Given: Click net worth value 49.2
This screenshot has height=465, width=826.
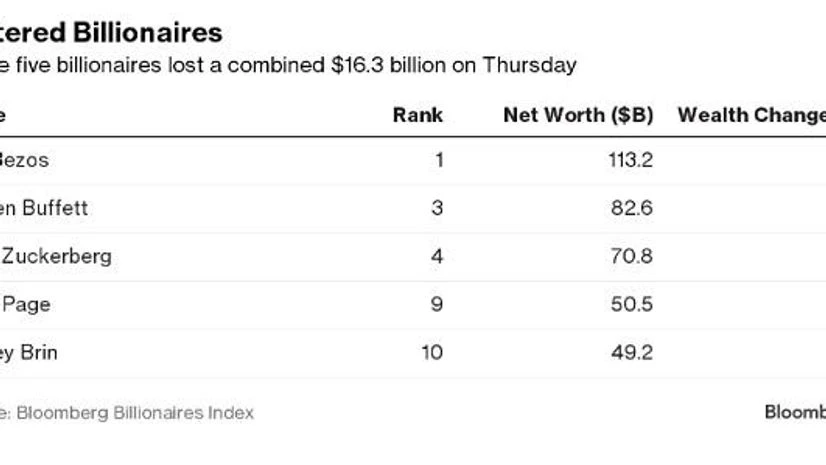Looking at the screenshot, I should coord(632,352).
